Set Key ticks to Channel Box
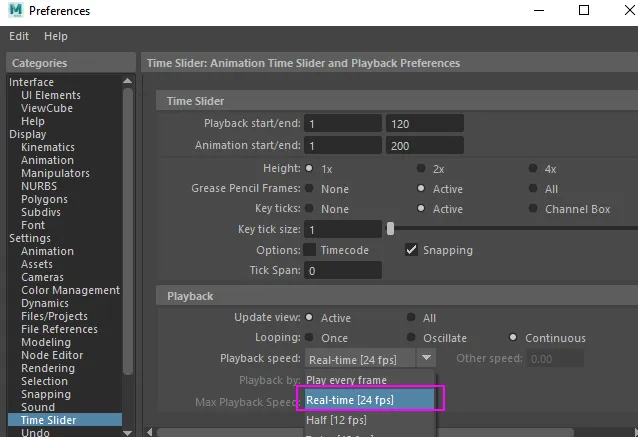This screenshot has width=638, height=437. tap(533, 208)
